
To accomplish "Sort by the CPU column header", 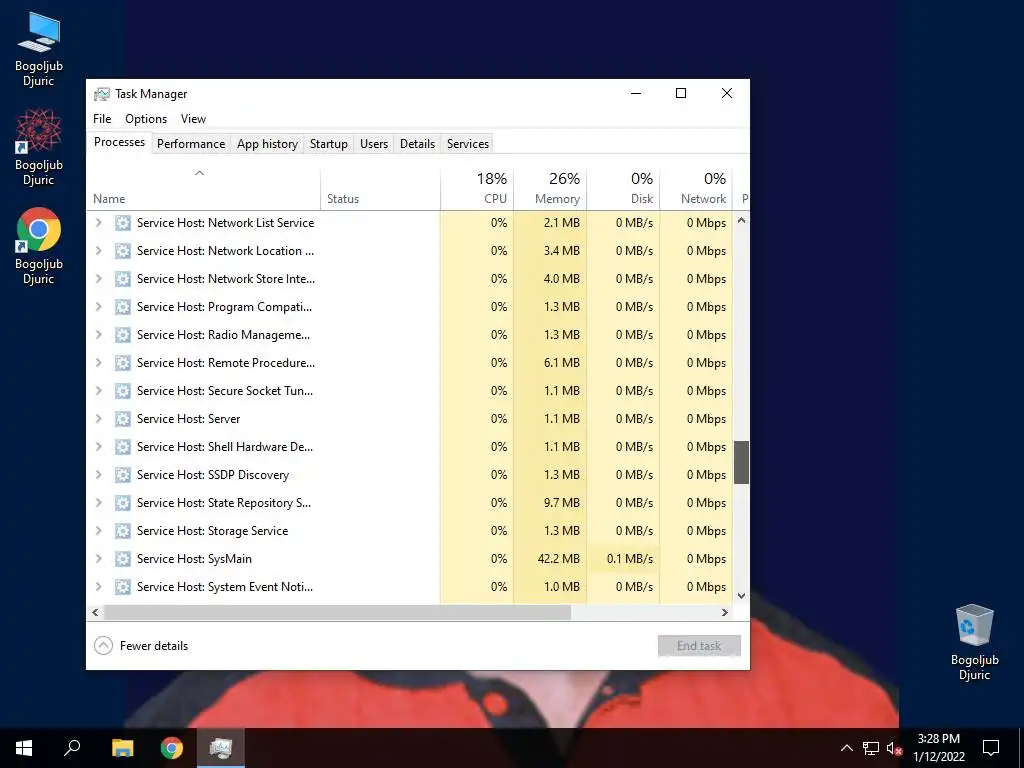I will (477, 189).
